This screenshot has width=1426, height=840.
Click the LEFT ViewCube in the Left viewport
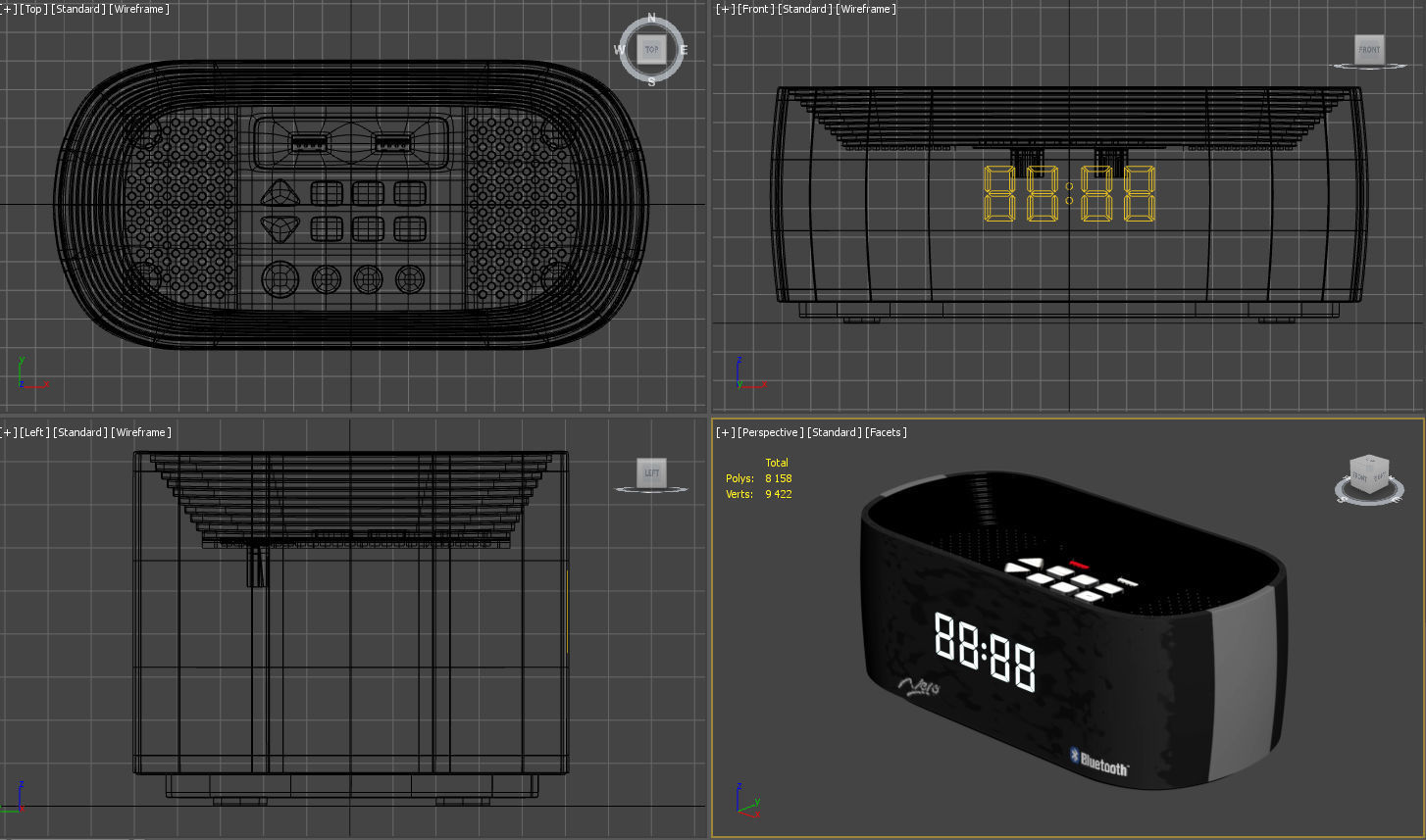coord(651,472)
